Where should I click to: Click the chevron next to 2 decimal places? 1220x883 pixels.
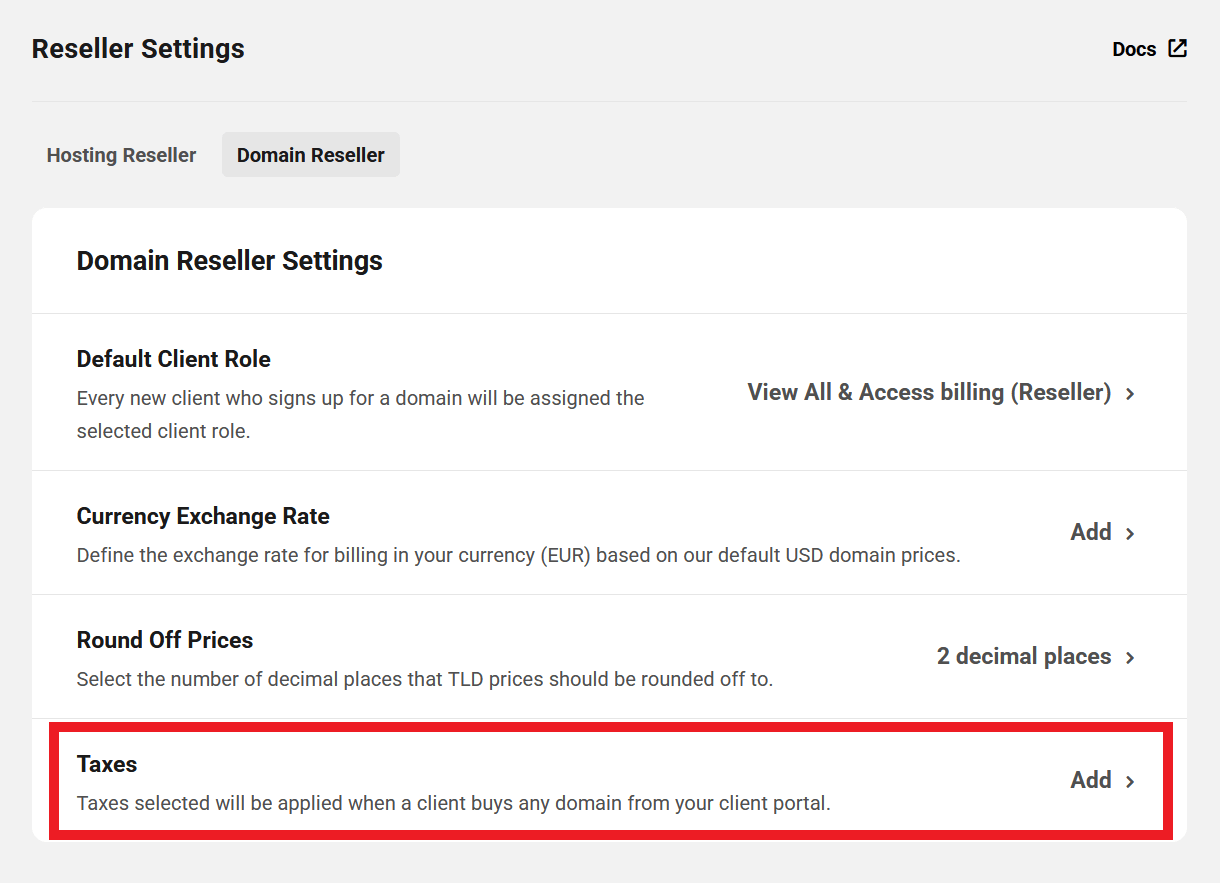[1130, 658]
